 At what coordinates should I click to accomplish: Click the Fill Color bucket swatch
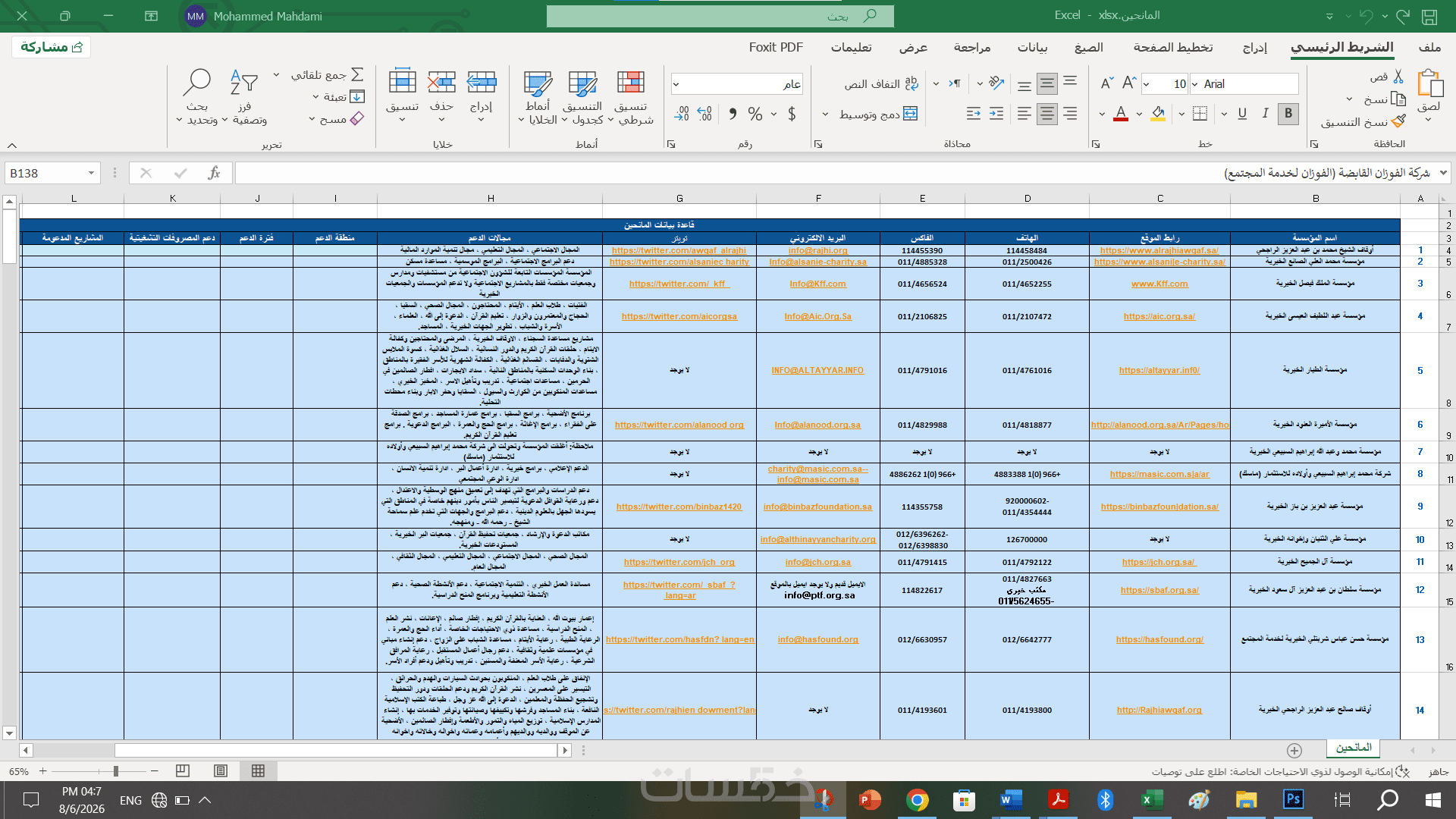pyautogui.click(x=1158, y=114)
